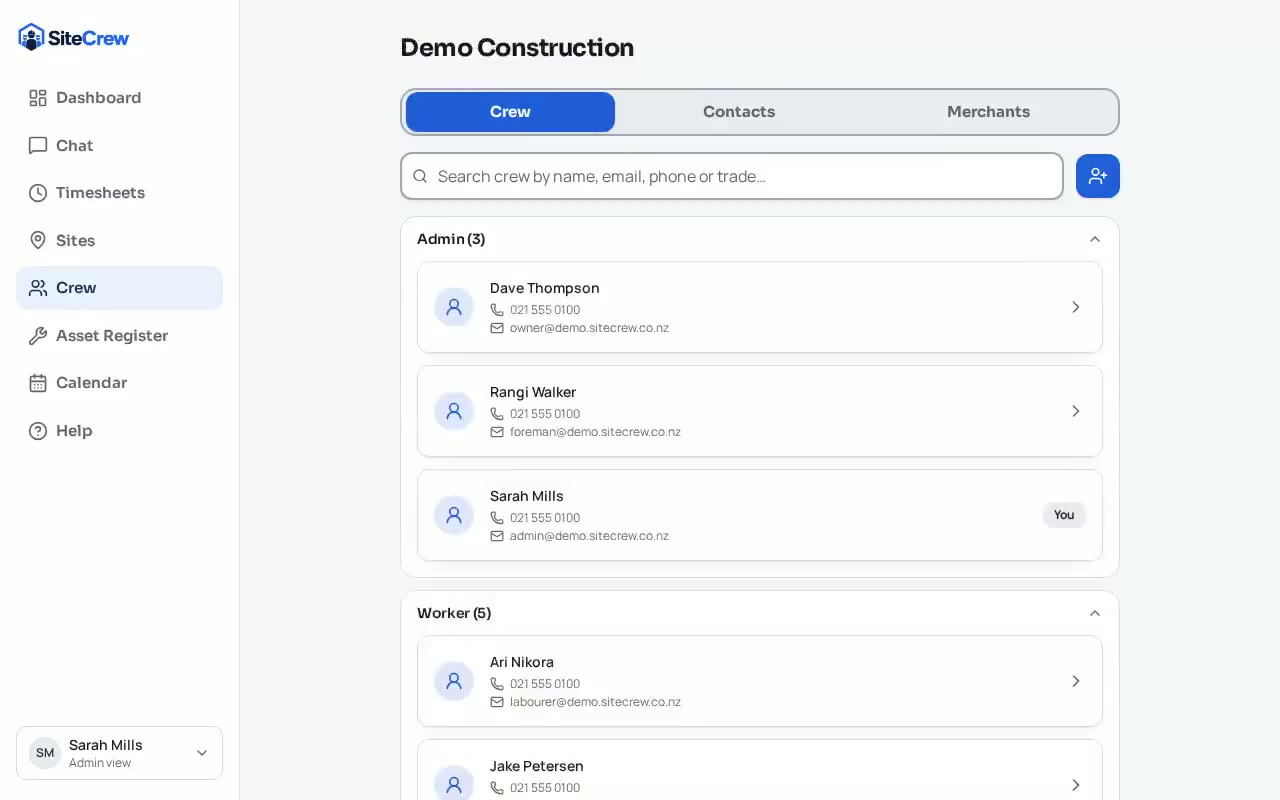Click the envelope icon beside owner@demo.sitecrew.co.nz
The width and height of the screenshot is (1280, 800).
497,328
